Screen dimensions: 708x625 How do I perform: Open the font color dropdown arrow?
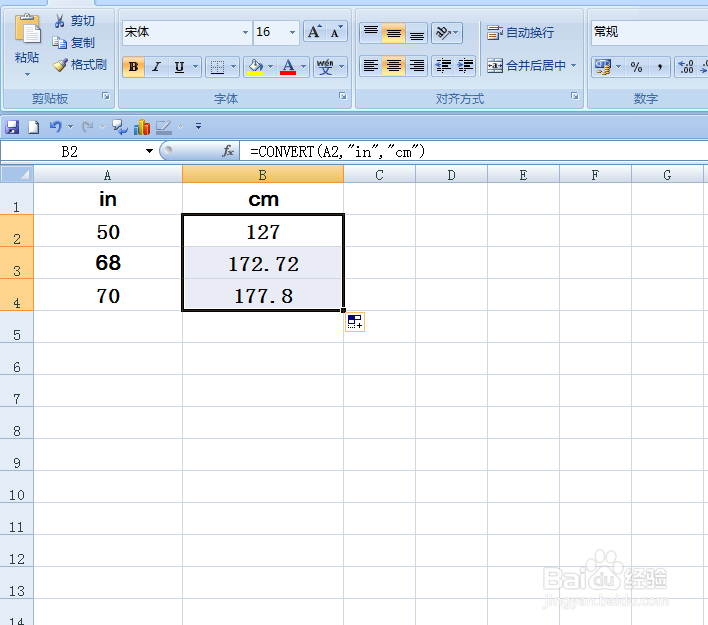point(303,67)
